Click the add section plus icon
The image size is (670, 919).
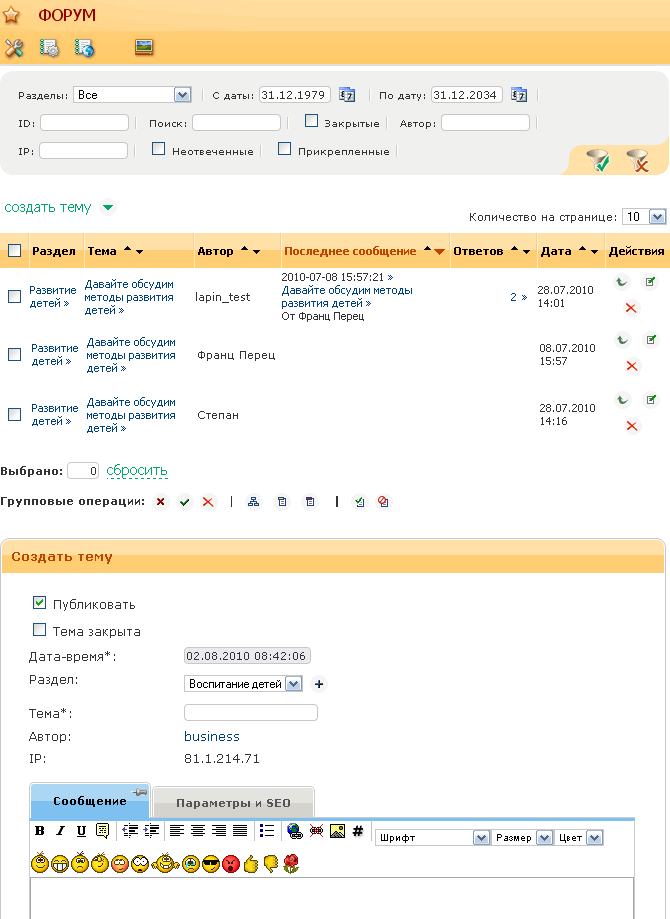319,684
